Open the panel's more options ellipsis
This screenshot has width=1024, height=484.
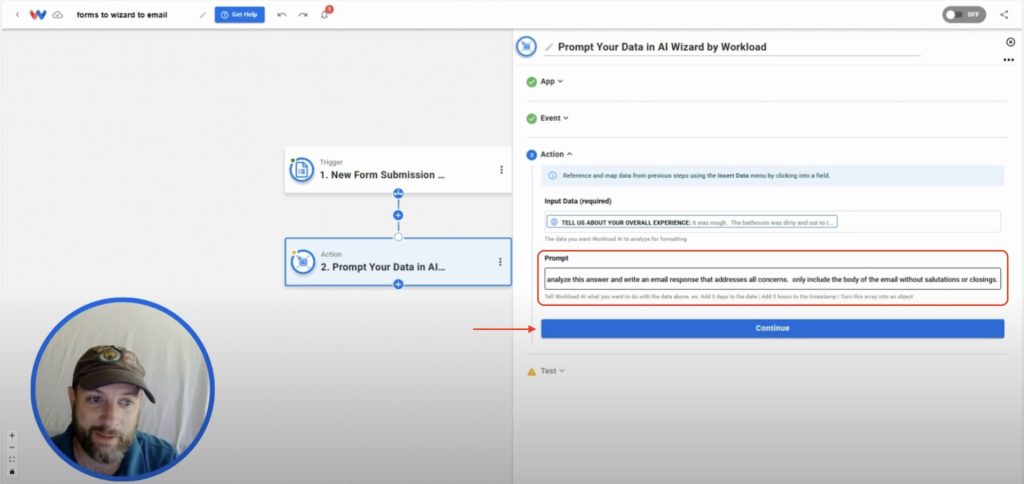1009,60
